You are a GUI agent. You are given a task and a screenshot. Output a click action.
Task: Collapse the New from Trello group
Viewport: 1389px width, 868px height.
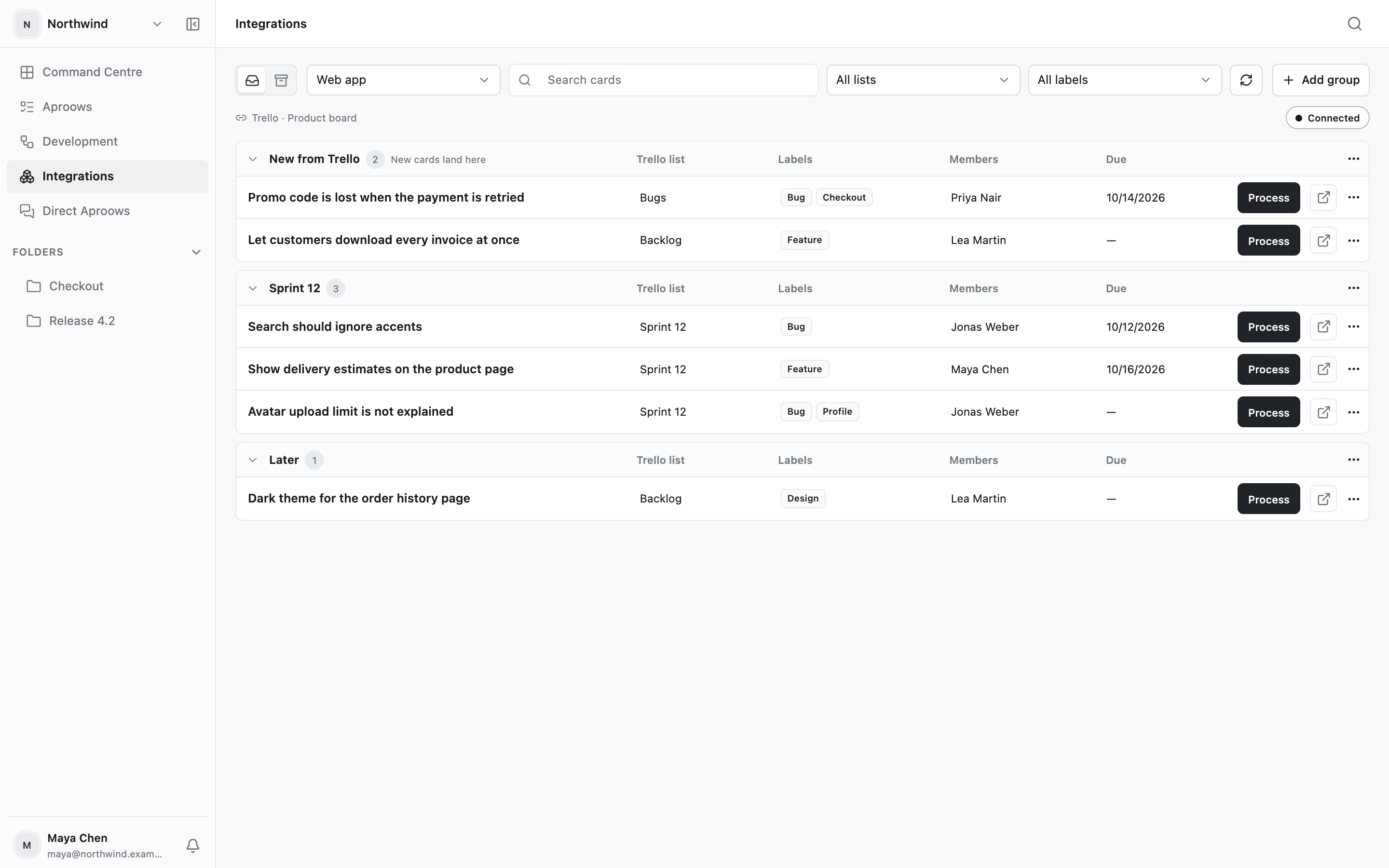253,159
